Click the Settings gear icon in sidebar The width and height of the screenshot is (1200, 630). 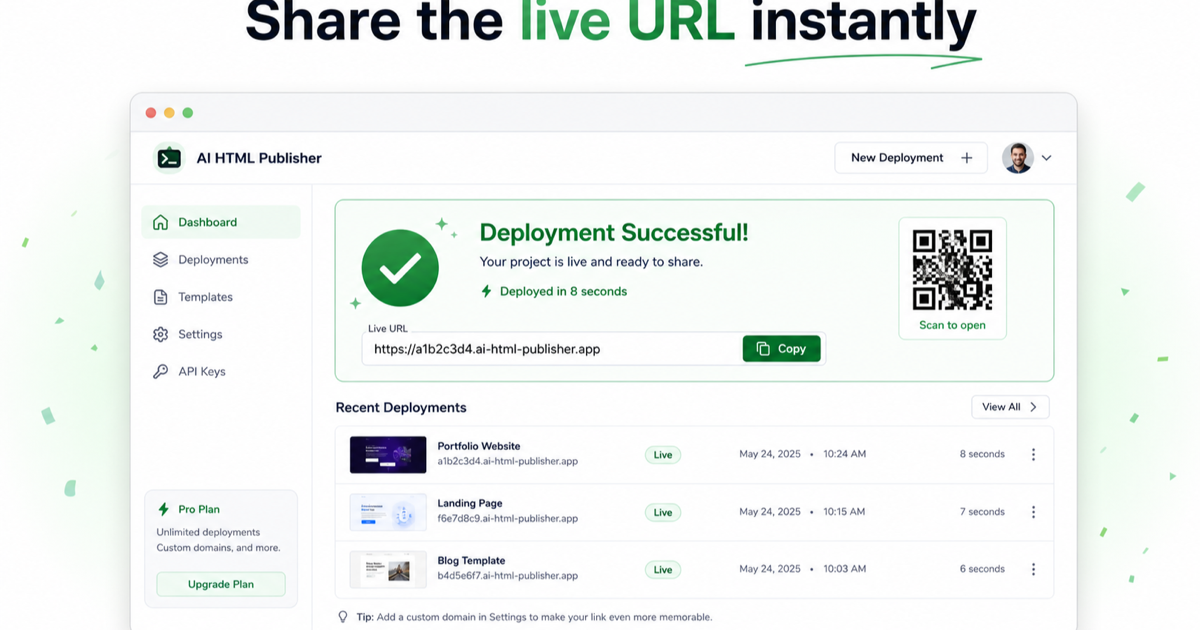point(160,335)
